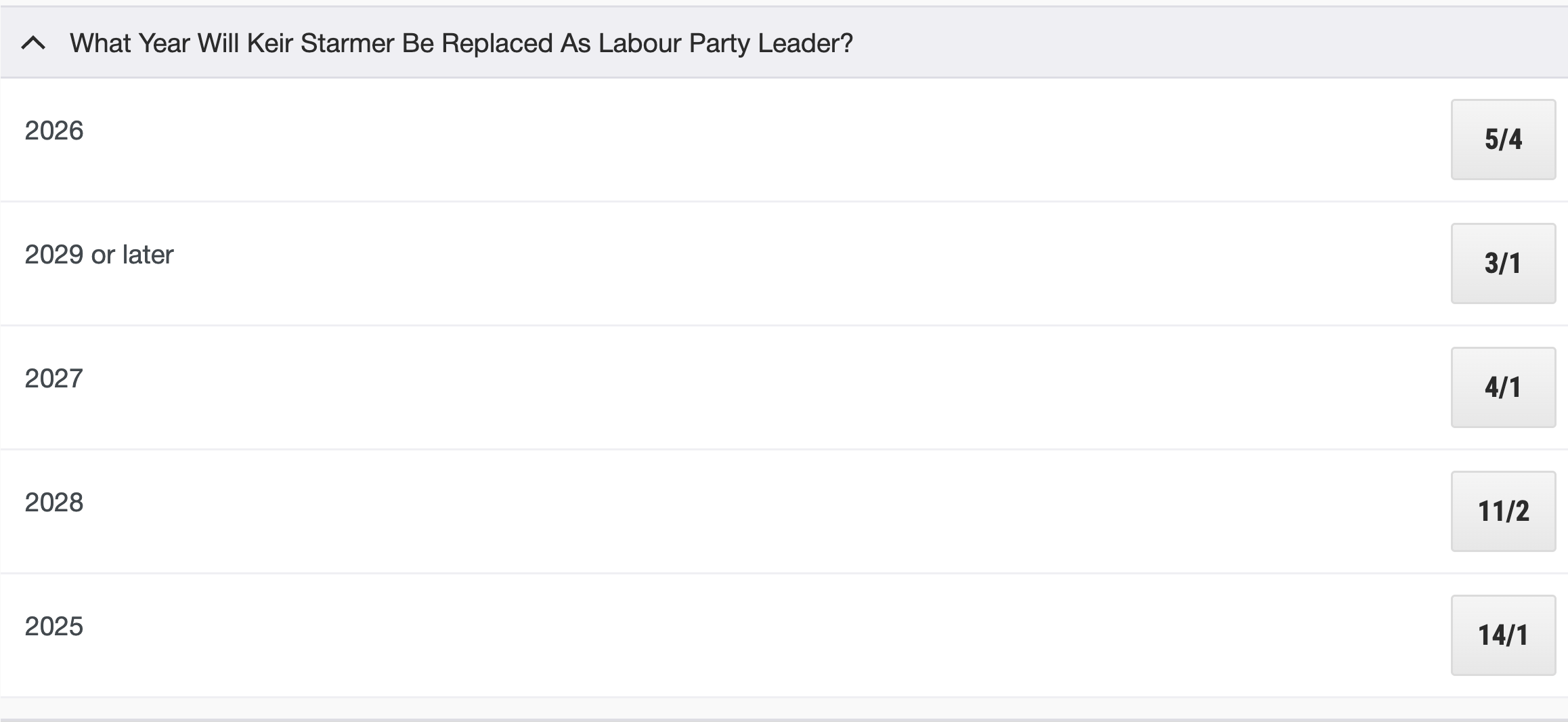Click the 2027 outcome label

tap(54, 379)
